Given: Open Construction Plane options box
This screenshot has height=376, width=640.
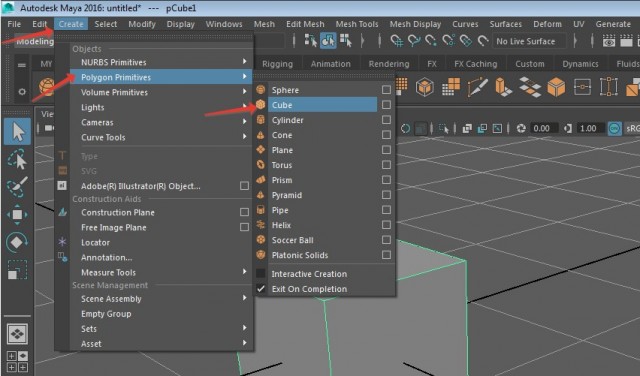Looking at the screenshot, I should point(244,212).
